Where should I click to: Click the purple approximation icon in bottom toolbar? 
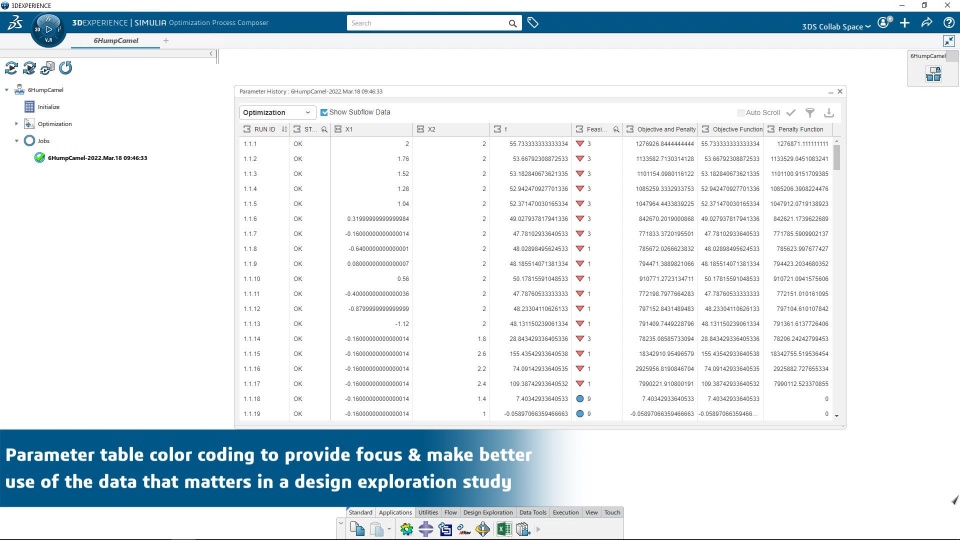(426, 528)
